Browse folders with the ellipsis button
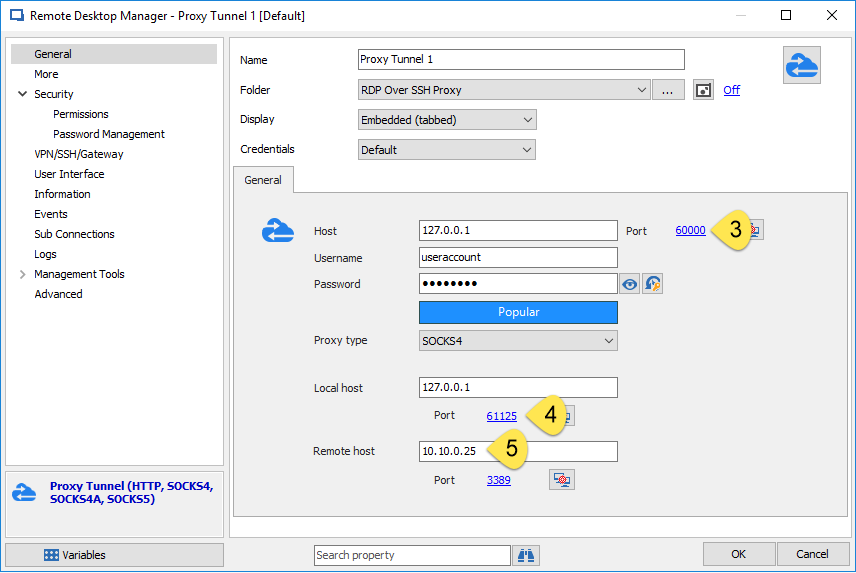Viewport: 856px width, 573px height. click(668, 90)
